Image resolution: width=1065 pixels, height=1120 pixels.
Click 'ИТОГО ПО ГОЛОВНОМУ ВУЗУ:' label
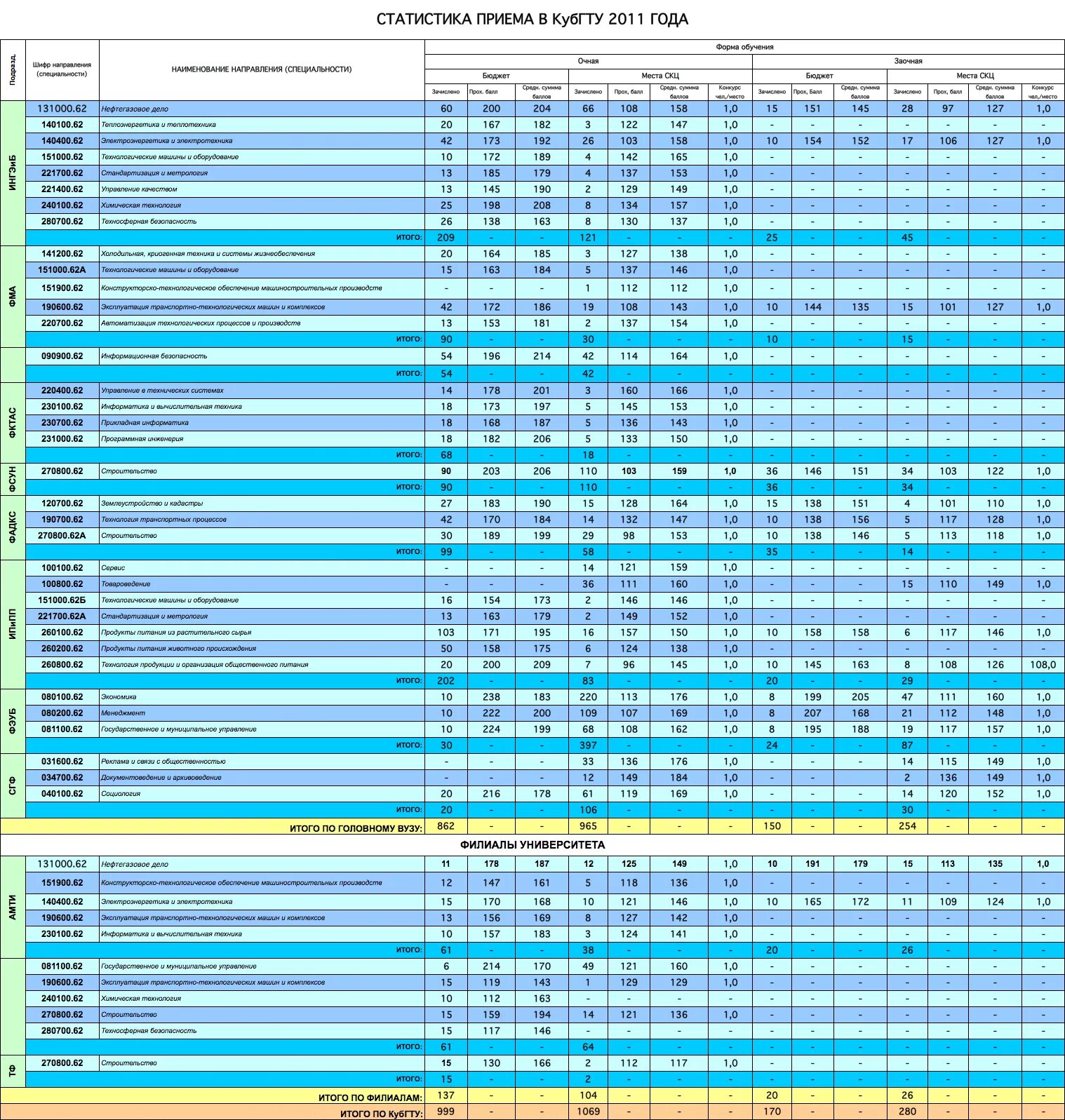[x=356, y=828]
